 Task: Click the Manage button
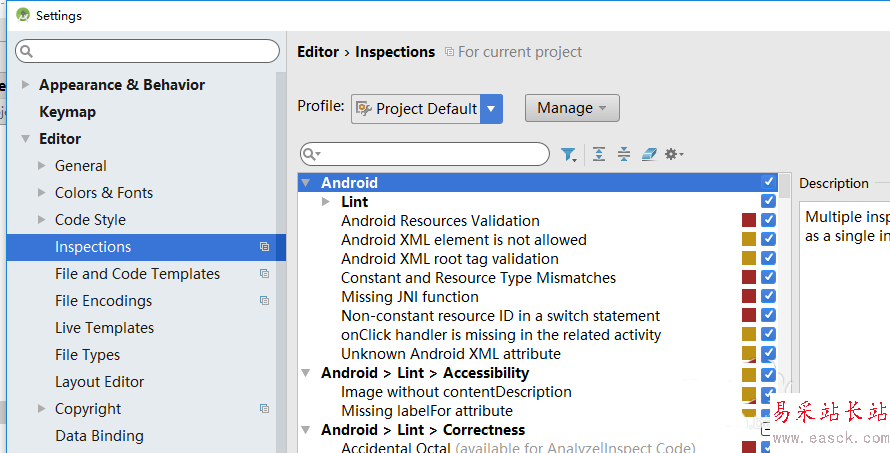coord(572,108)
